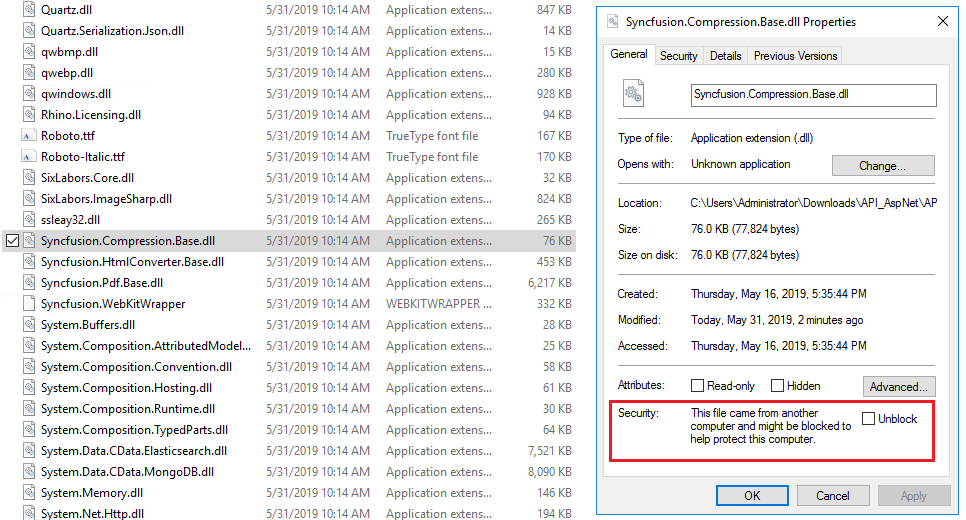Click the Unknown application text
The image size is (966, 520).
click(x=741, y=164)
